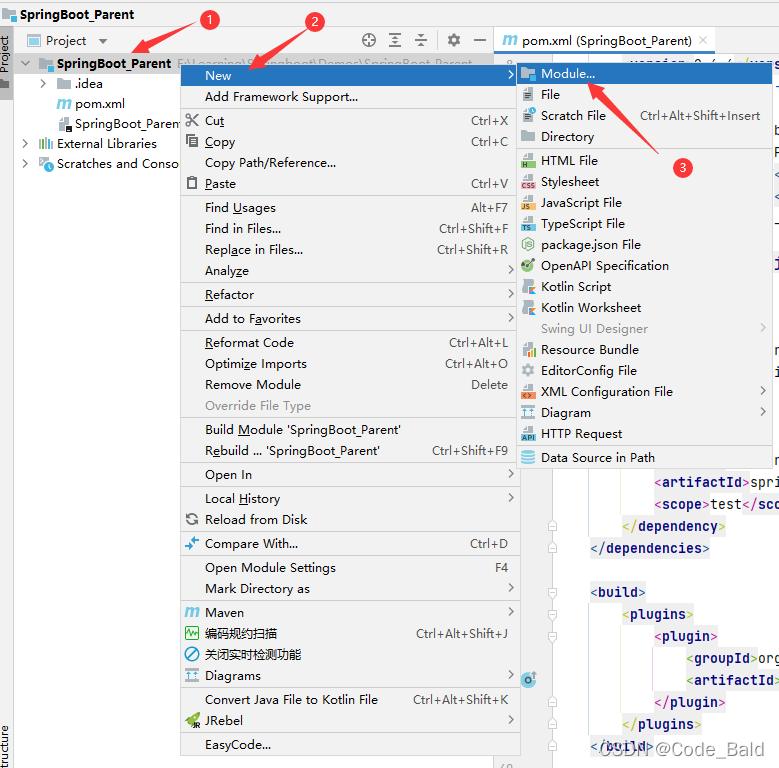Click the Data Source in Path database icon
779x768 pixels.
click(x=528, y=458)
